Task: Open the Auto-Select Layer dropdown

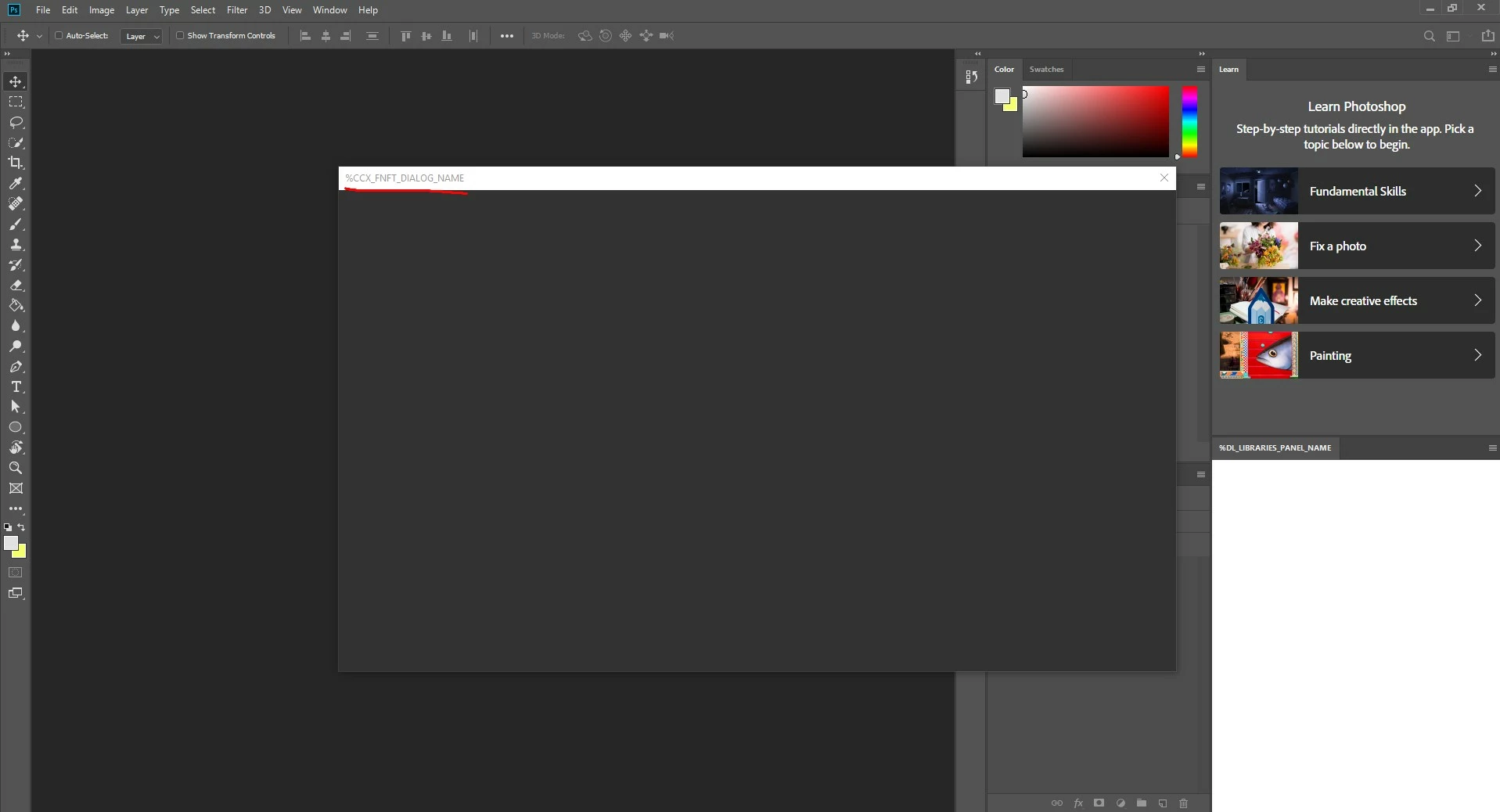Action: point(142,36)
